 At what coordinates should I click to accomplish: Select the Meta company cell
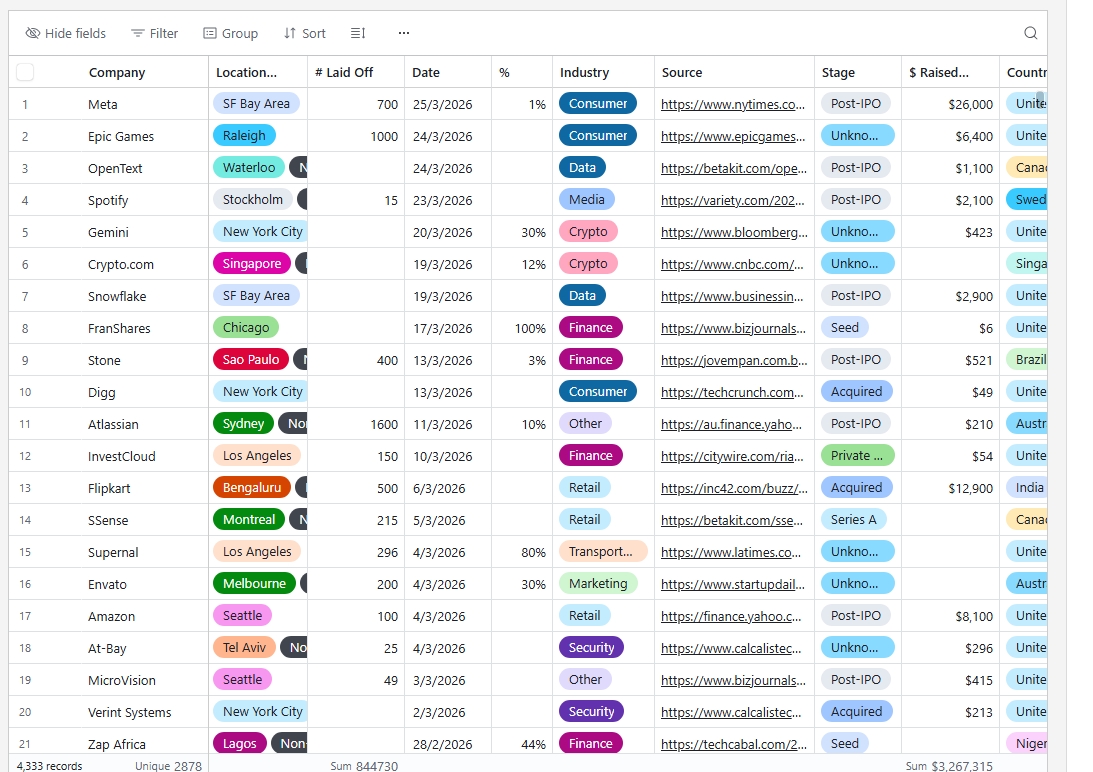click(143, 105)
